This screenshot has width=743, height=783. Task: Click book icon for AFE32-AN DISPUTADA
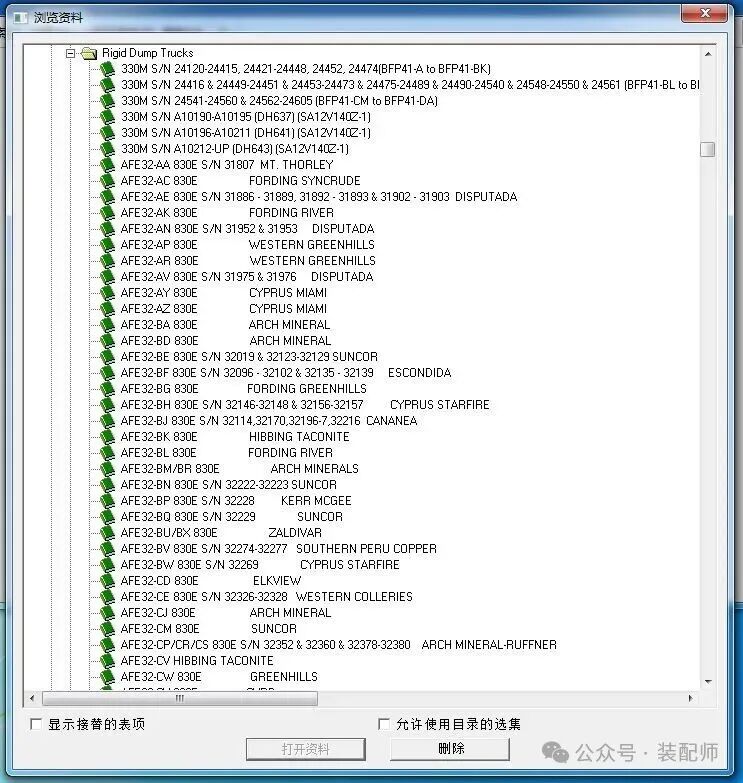pyautogui.click(x=107, y=229)
